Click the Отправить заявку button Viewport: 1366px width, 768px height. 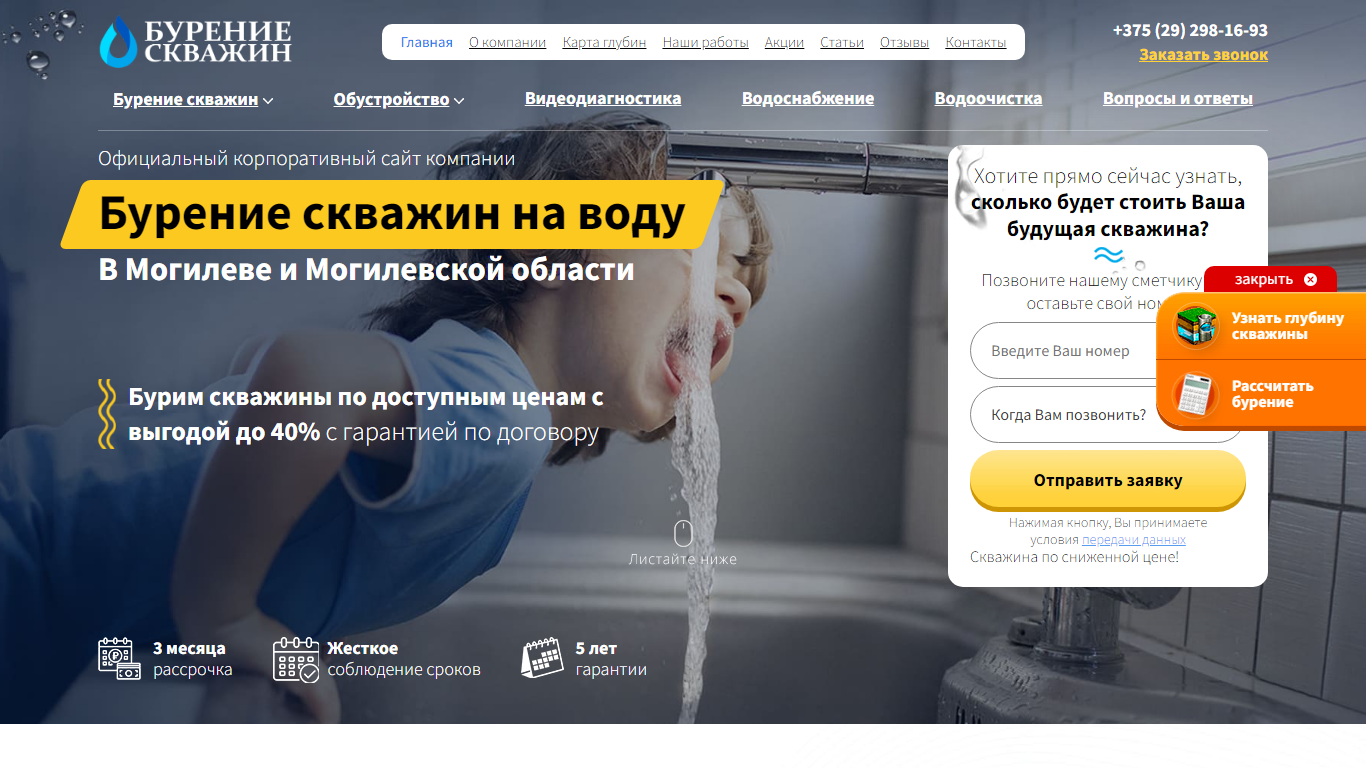(1108, 480)
